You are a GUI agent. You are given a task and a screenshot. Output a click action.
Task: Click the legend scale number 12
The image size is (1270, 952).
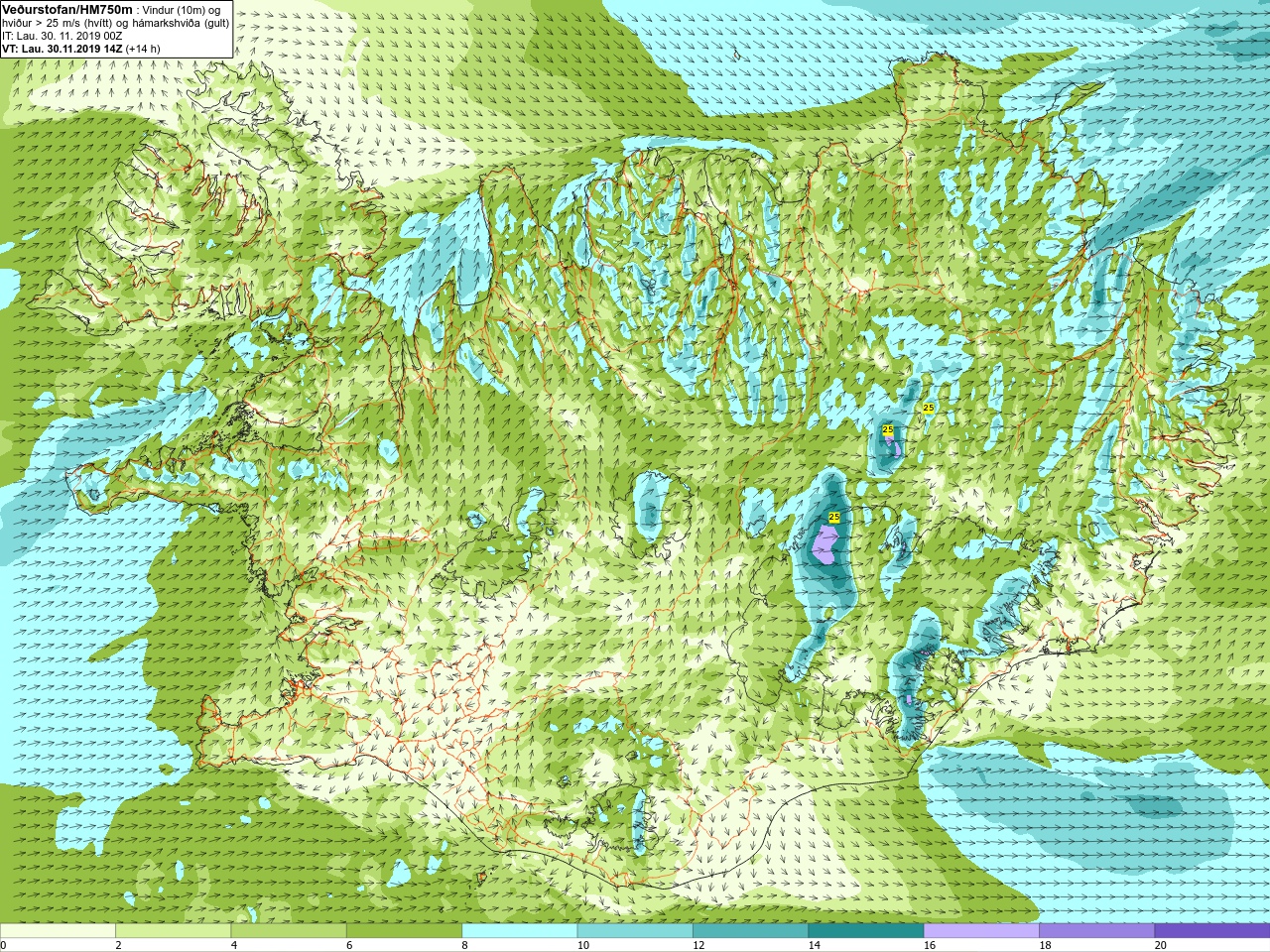coord(698,945)
